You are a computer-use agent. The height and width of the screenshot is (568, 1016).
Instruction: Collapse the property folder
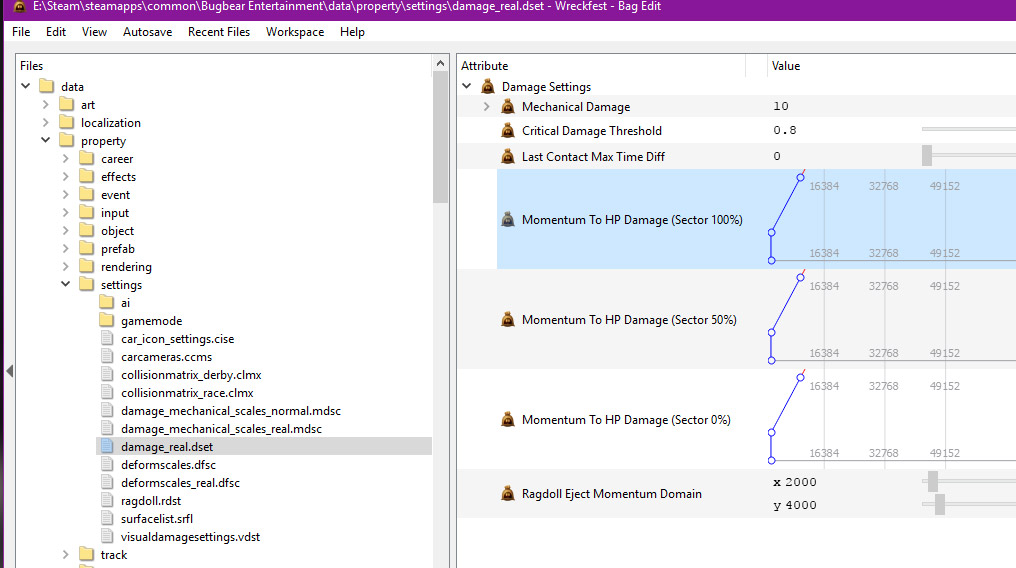tap(45, 140)
